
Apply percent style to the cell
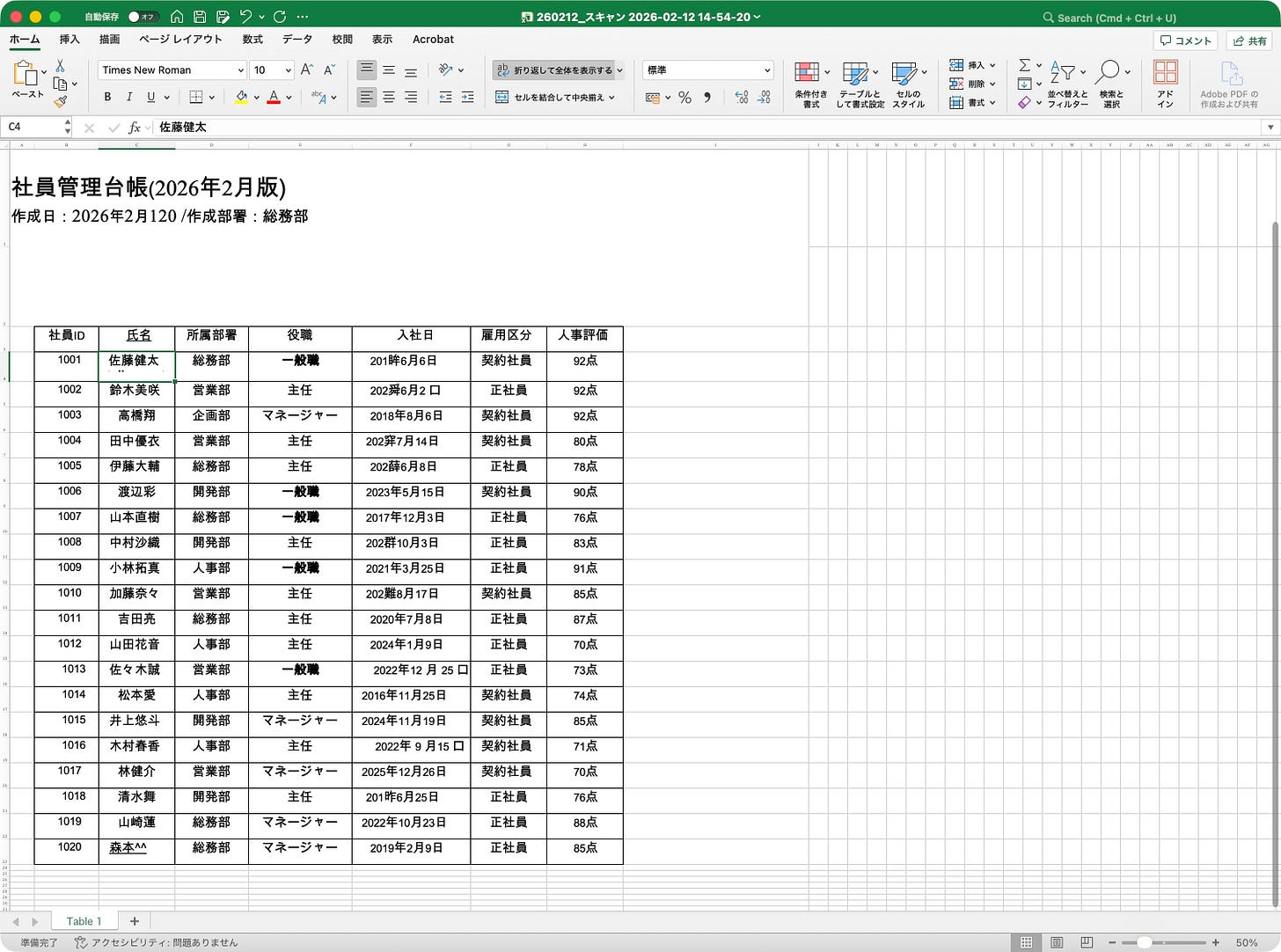[x=684, y=98]
